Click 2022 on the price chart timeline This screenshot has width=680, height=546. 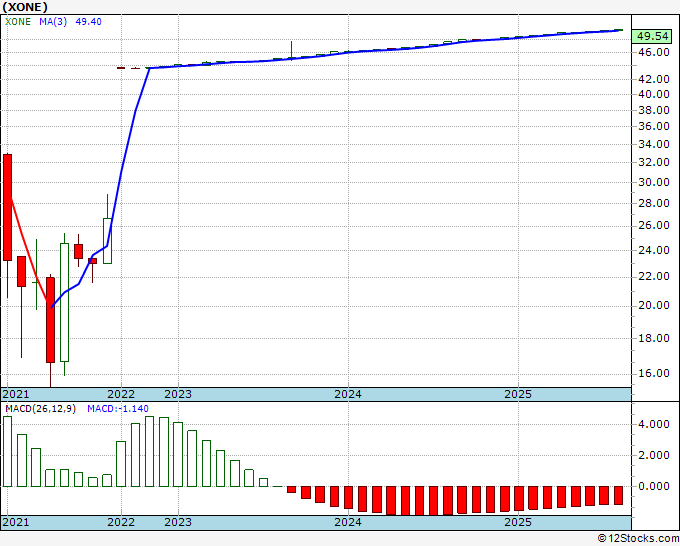pos(121,394)
